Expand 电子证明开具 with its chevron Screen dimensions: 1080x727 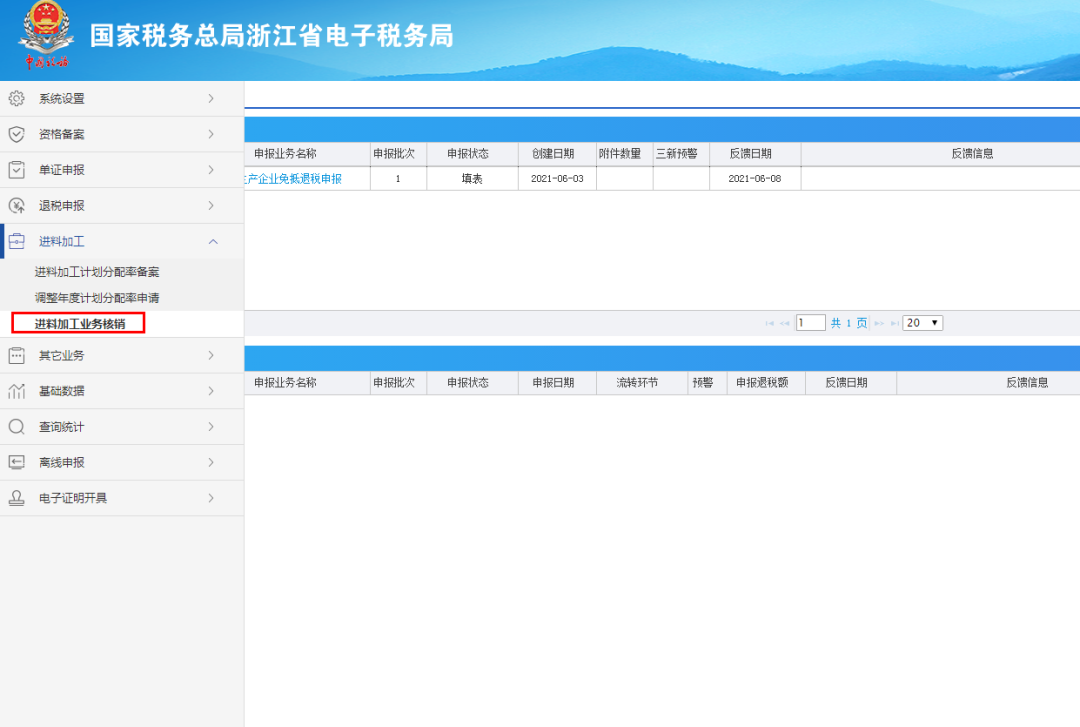click(x=211, y=498)
